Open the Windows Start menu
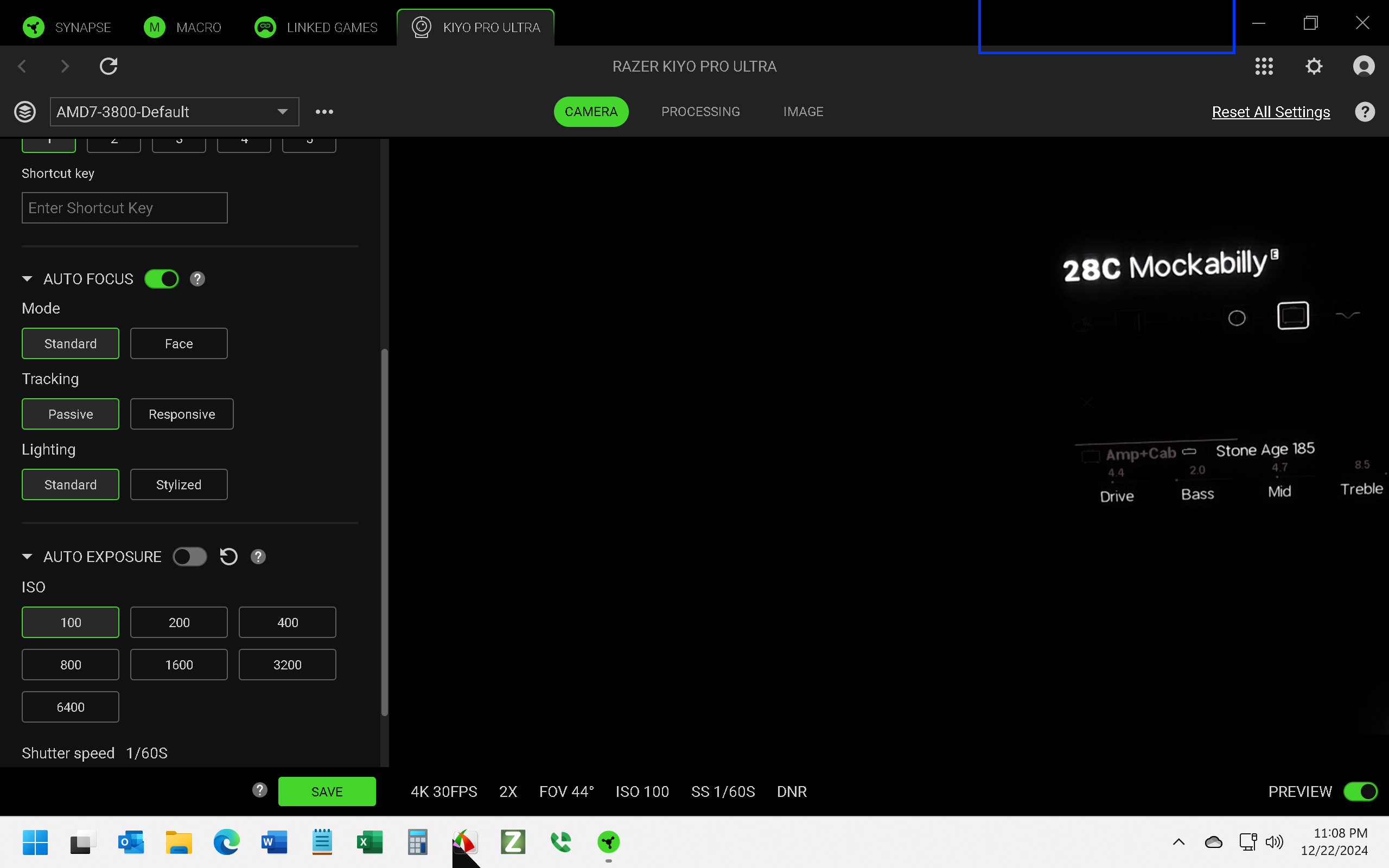Viewport: 1389px width, 868px height. click(x=36, y=842)
